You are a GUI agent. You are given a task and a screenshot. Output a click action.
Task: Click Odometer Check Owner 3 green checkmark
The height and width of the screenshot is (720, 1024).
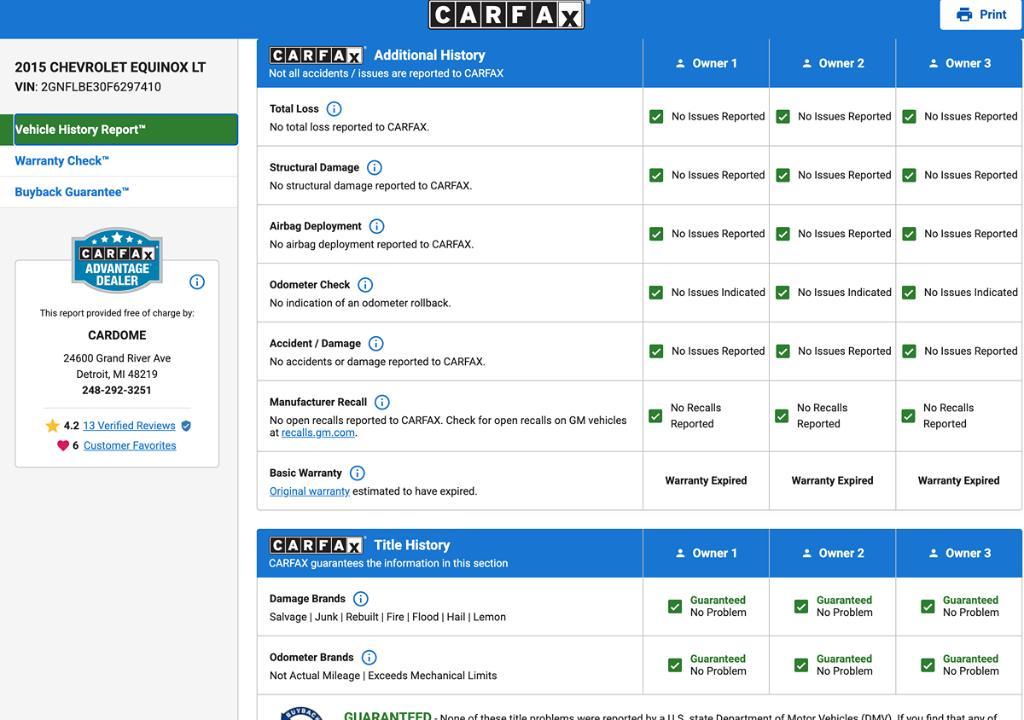tap(909, 293)
